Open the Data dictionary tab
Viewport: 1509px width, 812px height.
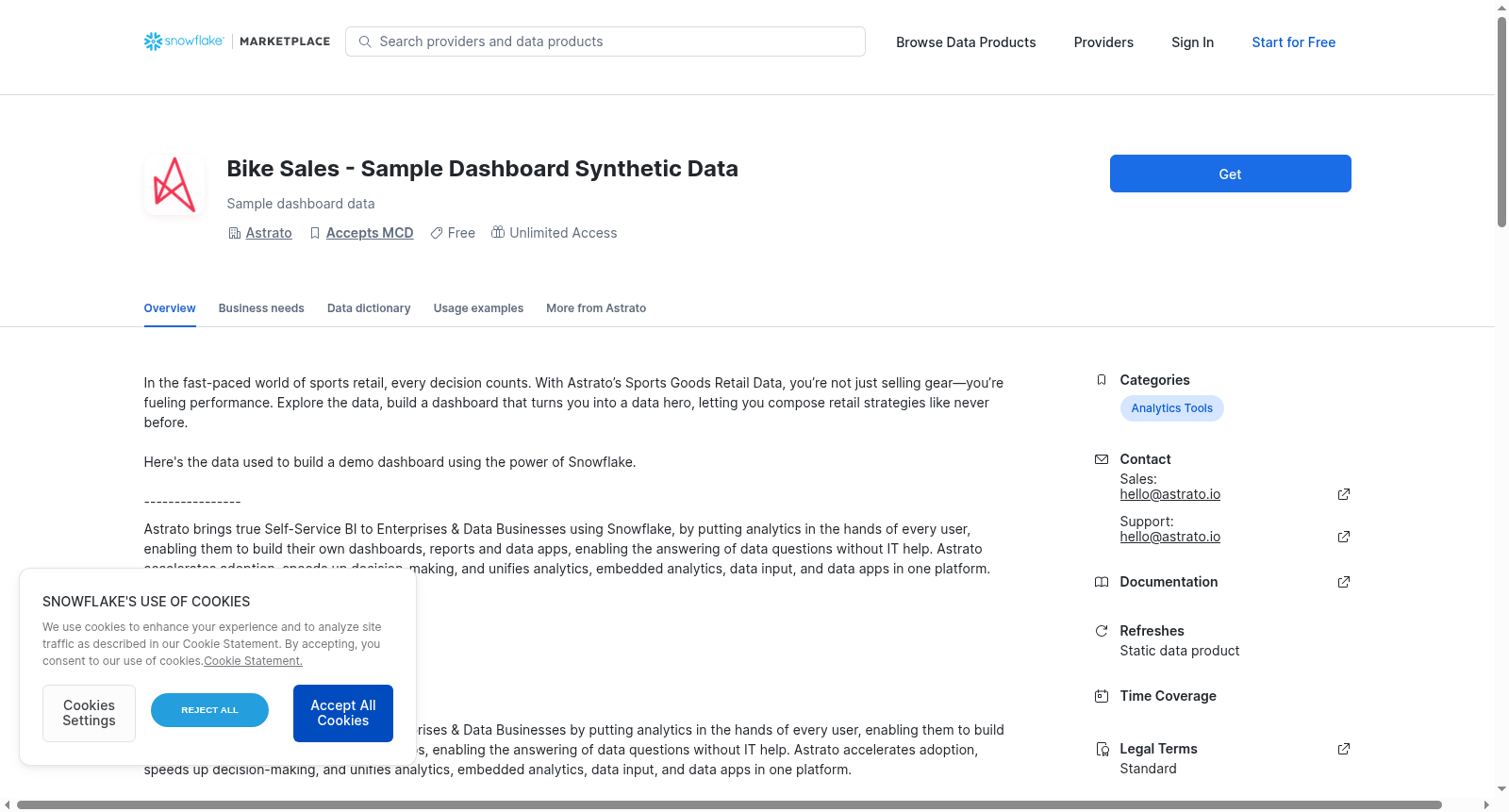[x=369, y=308]
